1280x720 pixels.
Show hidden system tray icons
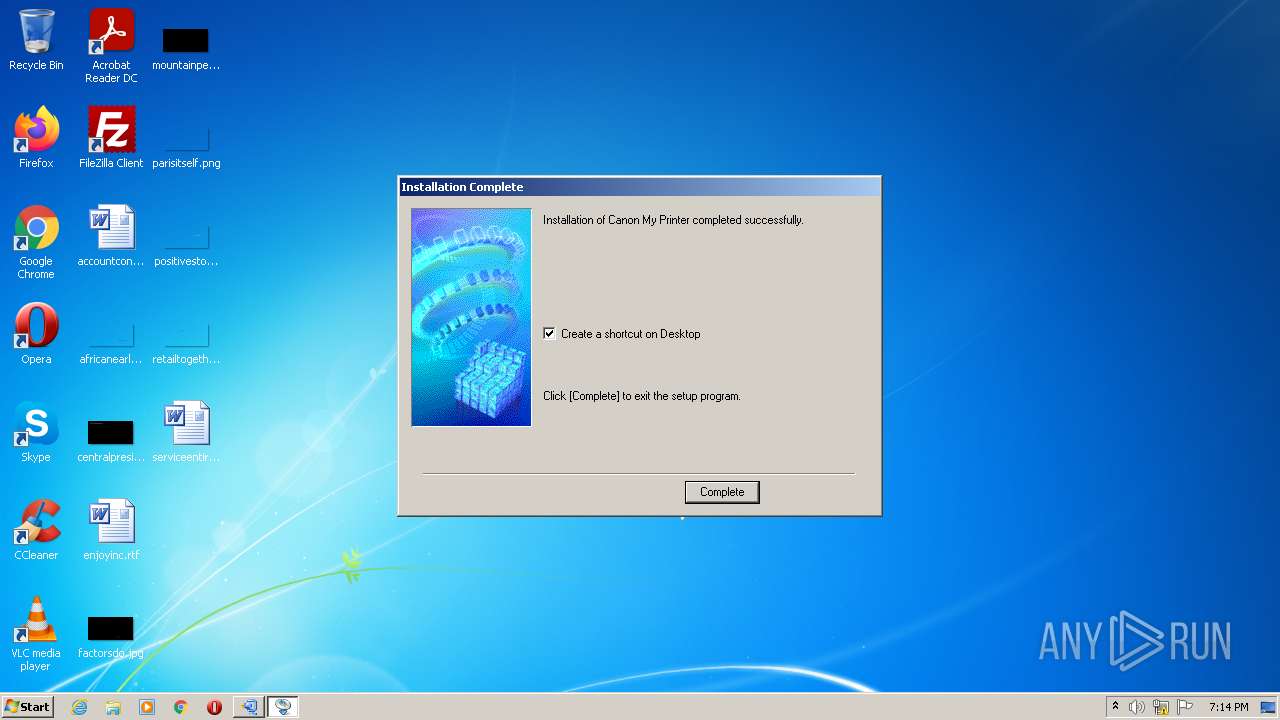(x=1115, y=707)
